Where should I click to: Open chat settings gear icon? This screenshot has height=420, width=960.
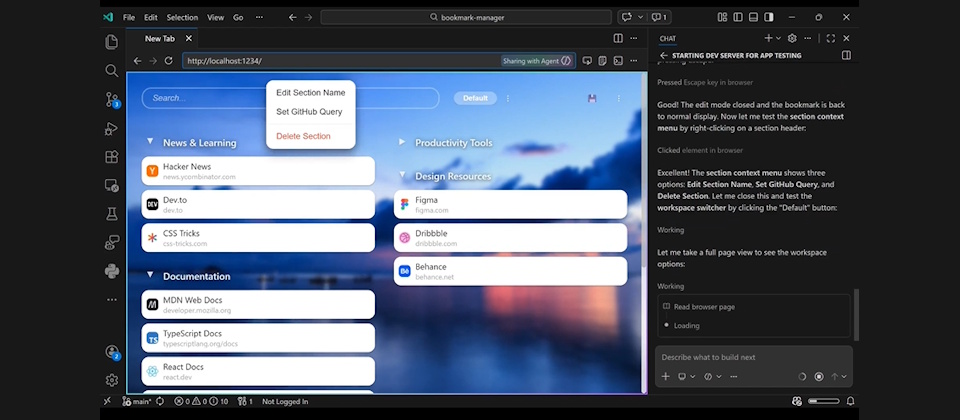[x=792, y=38]
